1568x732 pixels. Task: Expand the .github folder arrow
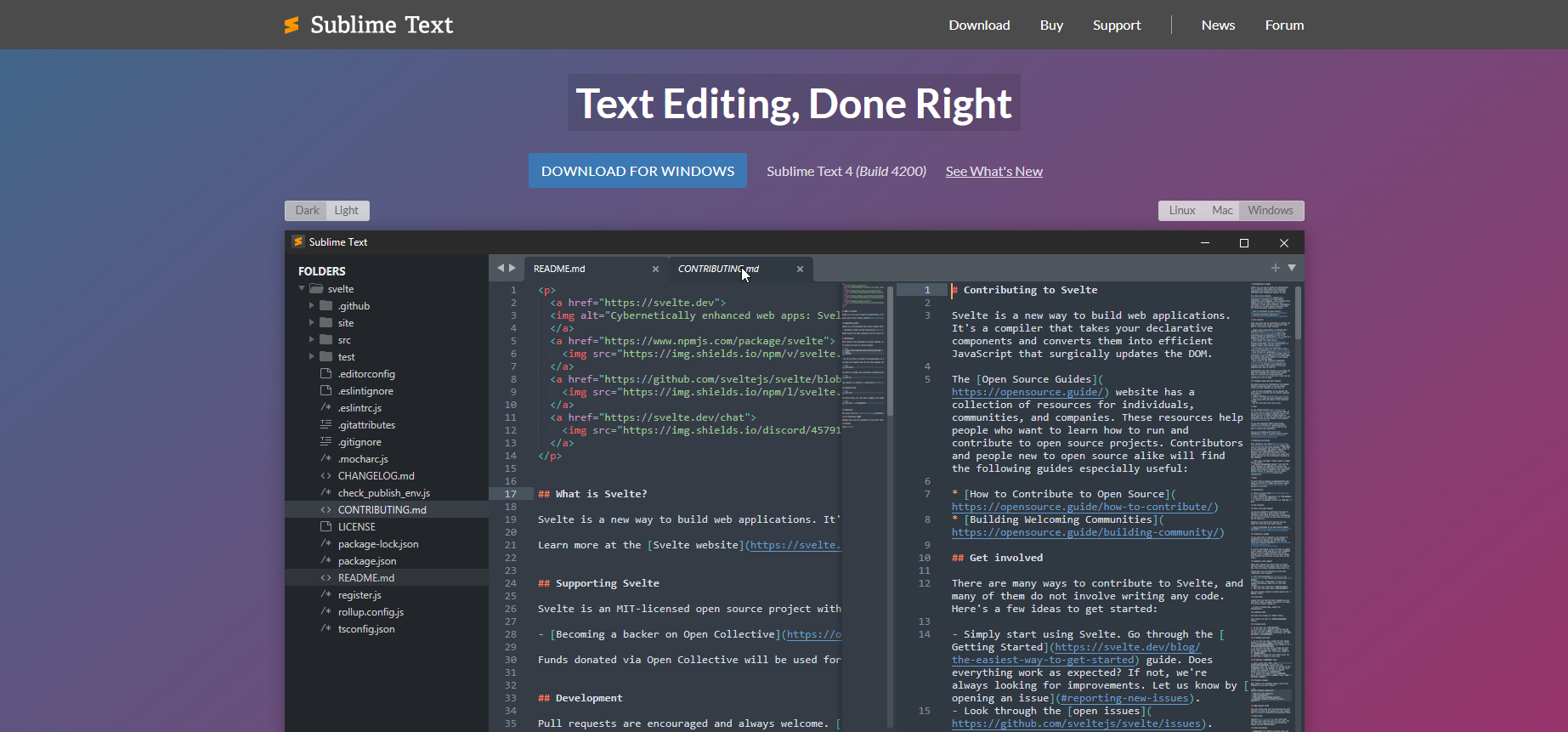312,305
